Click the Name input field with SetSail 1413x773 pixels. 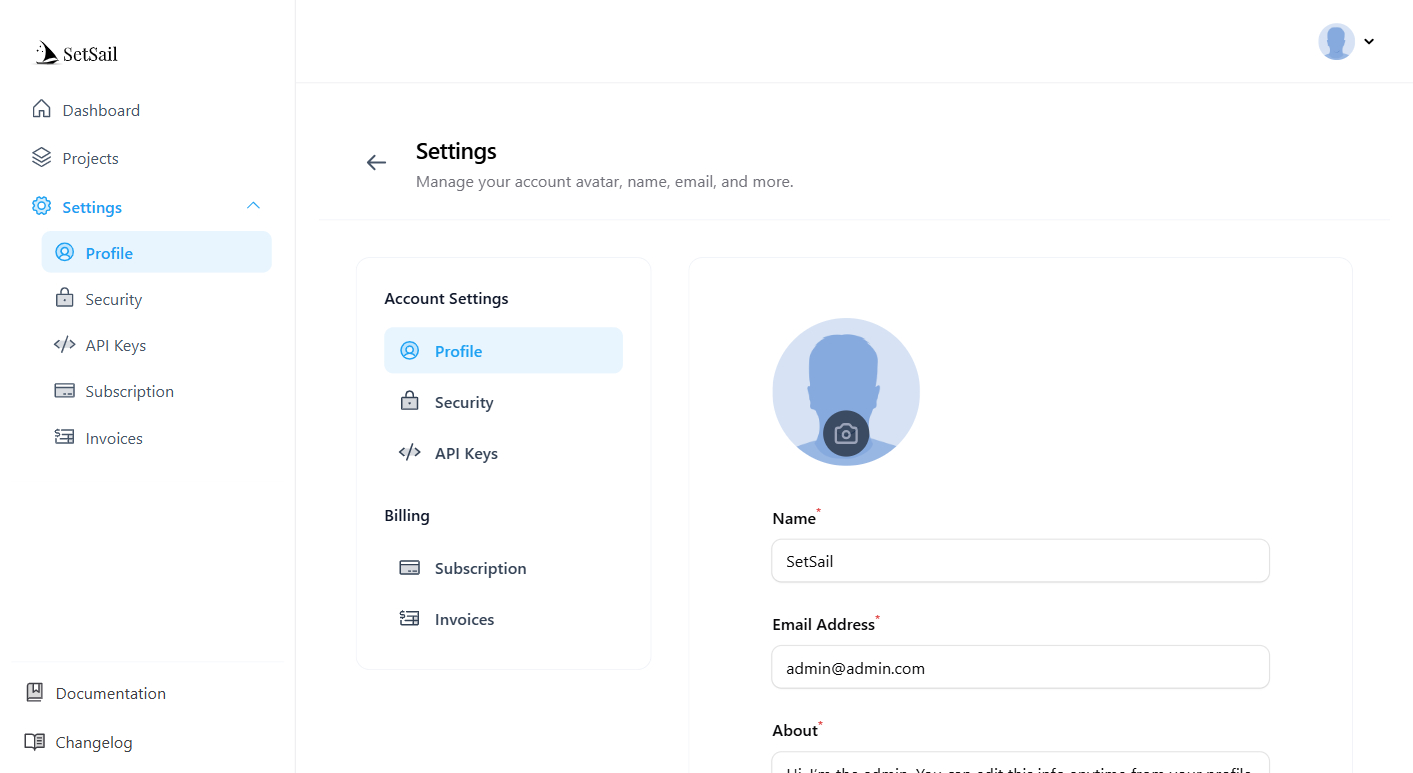pos(1020,561)
